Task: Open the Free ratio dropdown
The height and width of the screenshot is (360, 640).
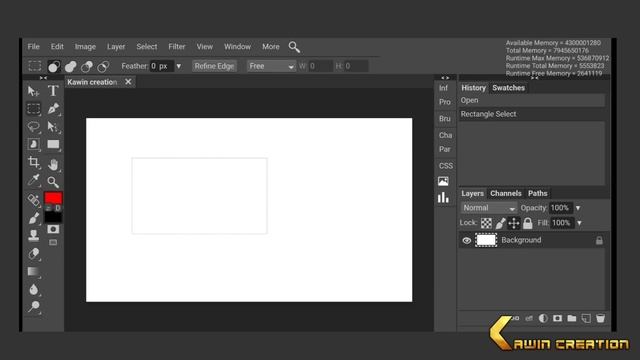Action: coord(271,66)
